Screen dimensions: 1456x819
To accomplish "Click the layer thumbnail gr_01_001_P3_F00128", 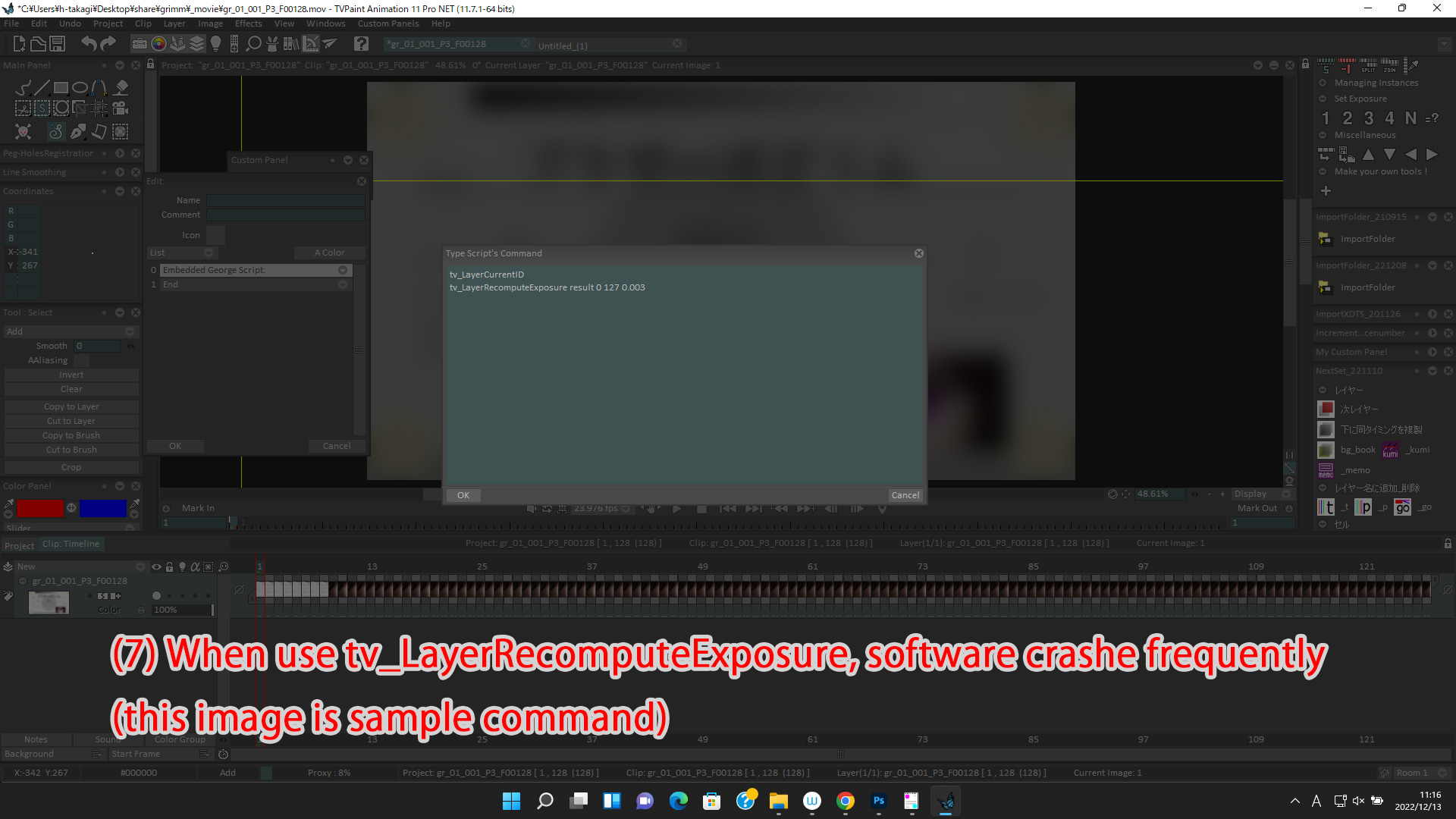I will pos(49,603).
